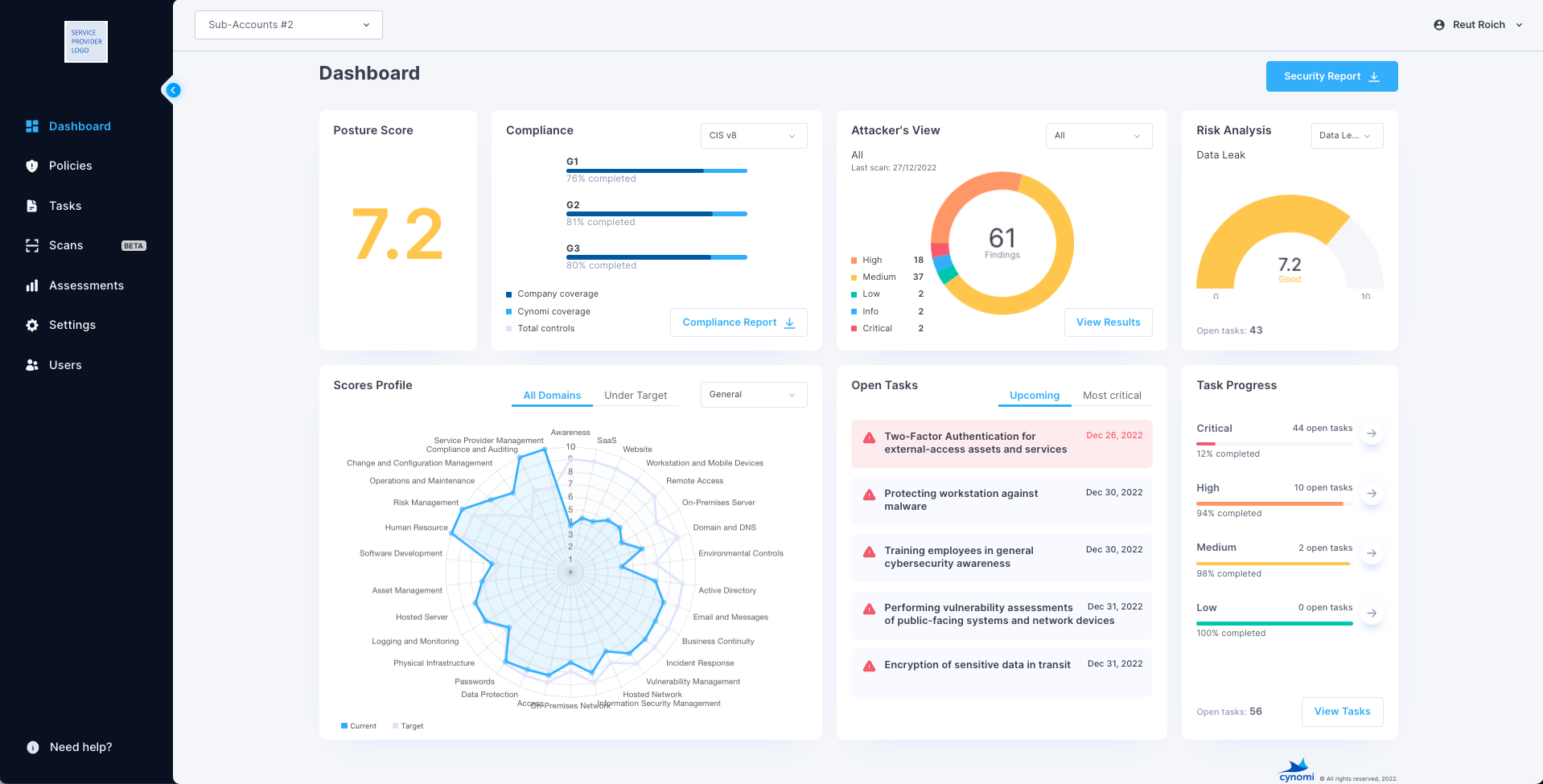This screenshot has width=1543, height=784.
Task: Open the Two-Factor Authentication task entry
Action: click(x=1001, y=443)
